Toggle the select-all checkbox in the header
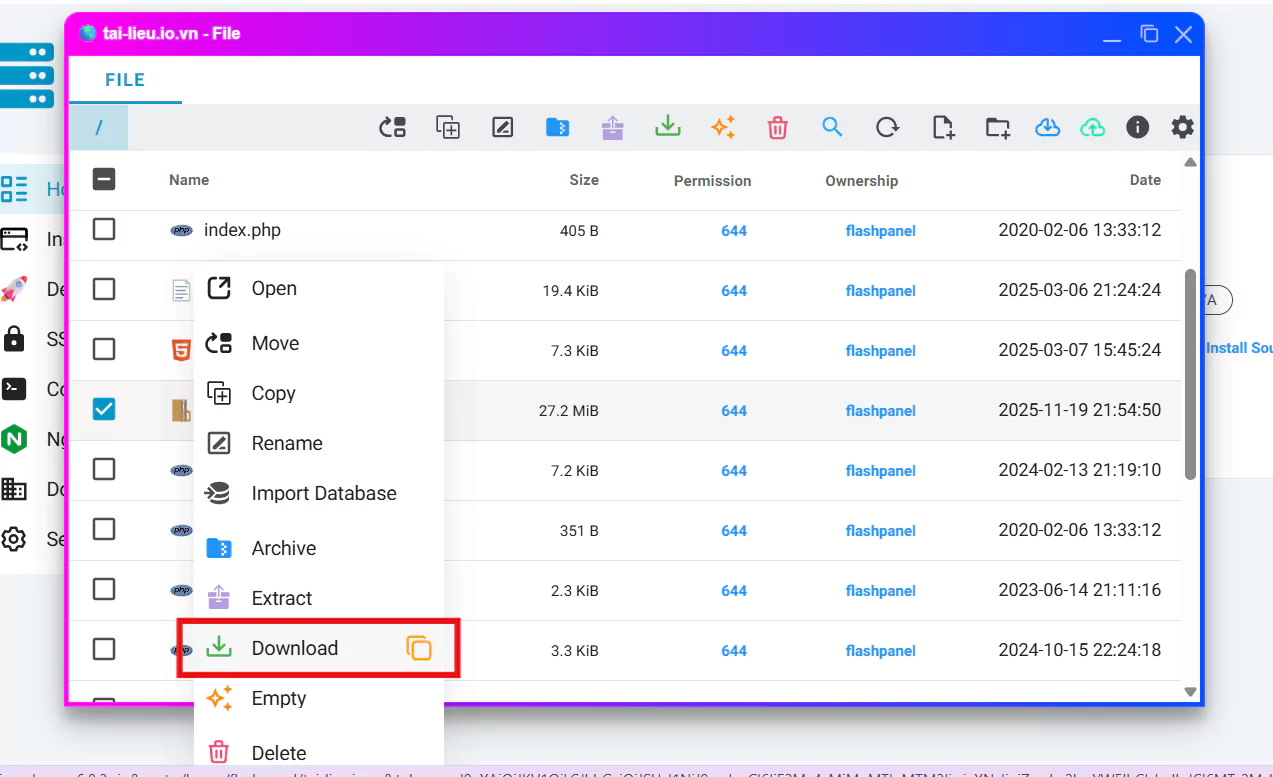The width and height of the screenshot is (1273, 777). tap(104, 179)
